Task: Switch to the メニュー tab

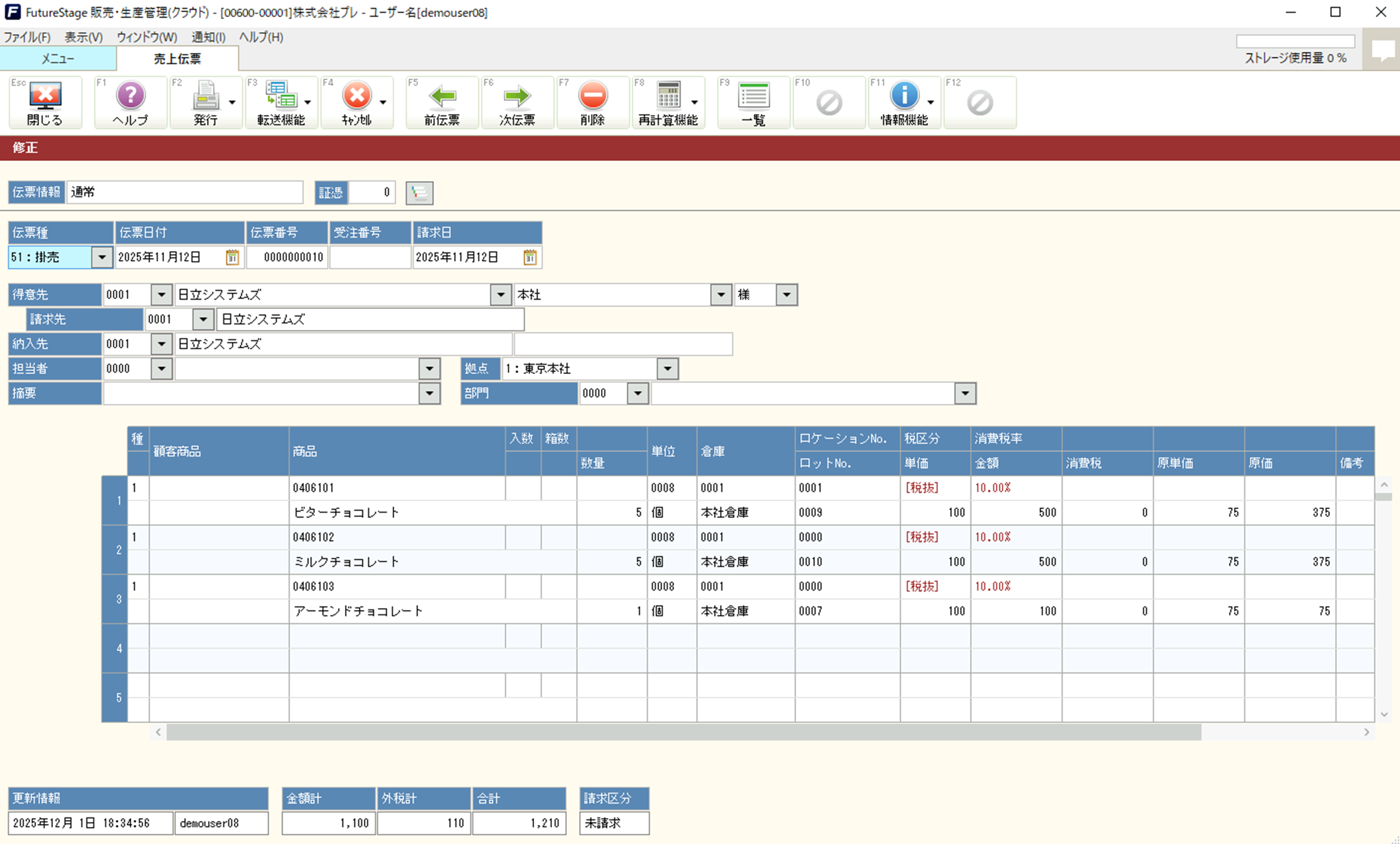Action: click(58, 58)
